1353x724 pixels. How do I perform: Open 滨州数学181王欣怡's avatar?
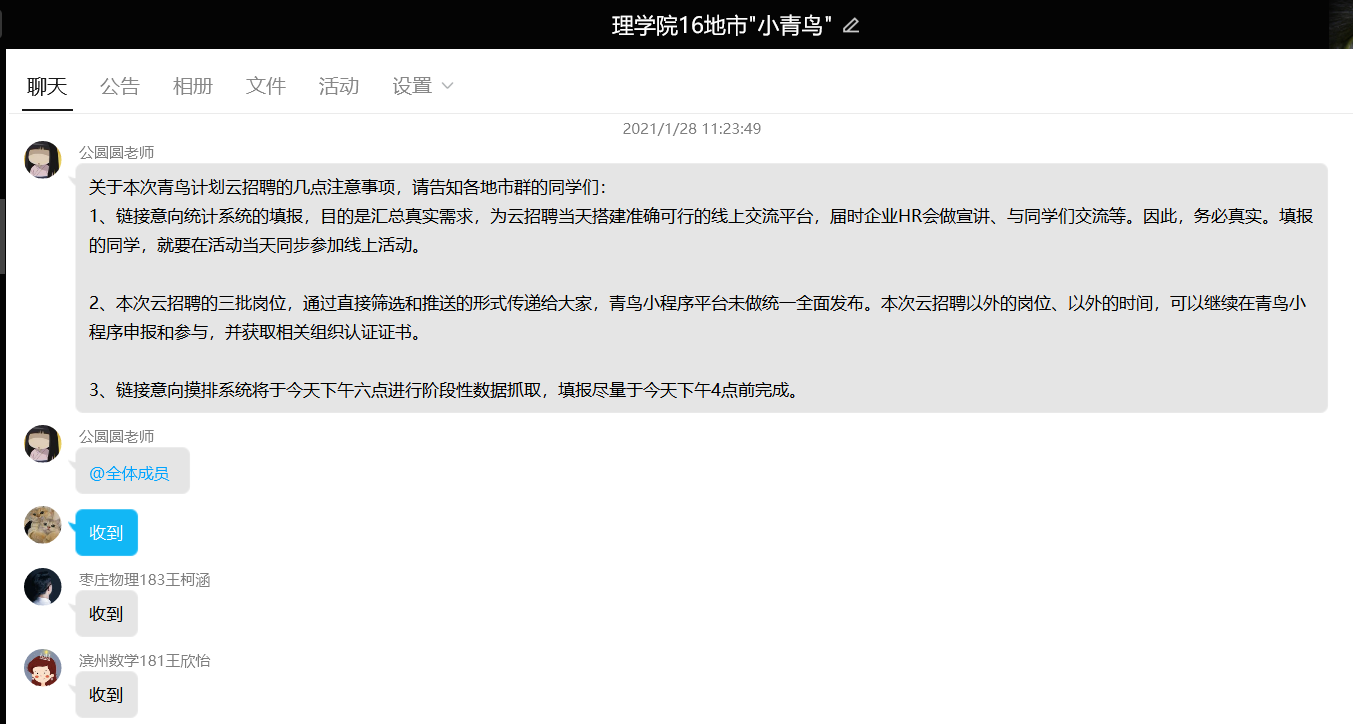(x=43, y=668)
